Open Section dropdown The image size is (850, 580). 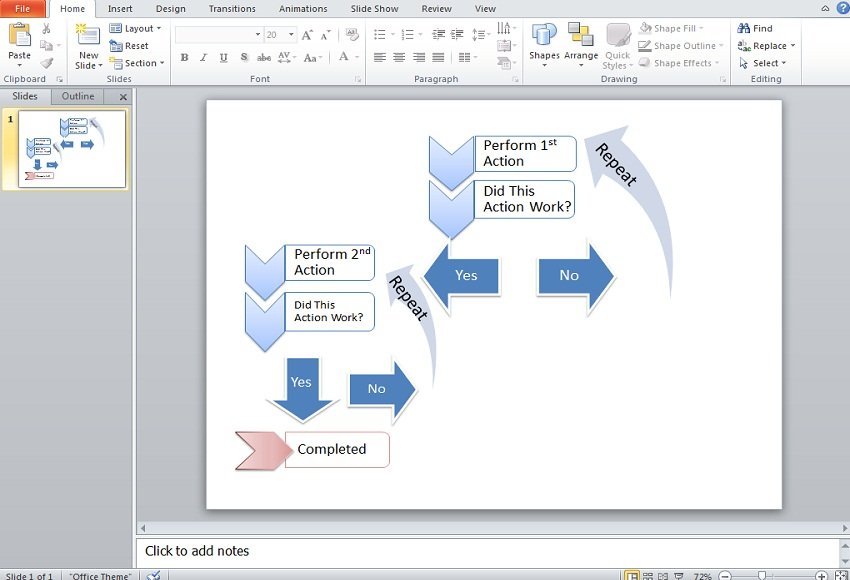click(x=137, y=63)
